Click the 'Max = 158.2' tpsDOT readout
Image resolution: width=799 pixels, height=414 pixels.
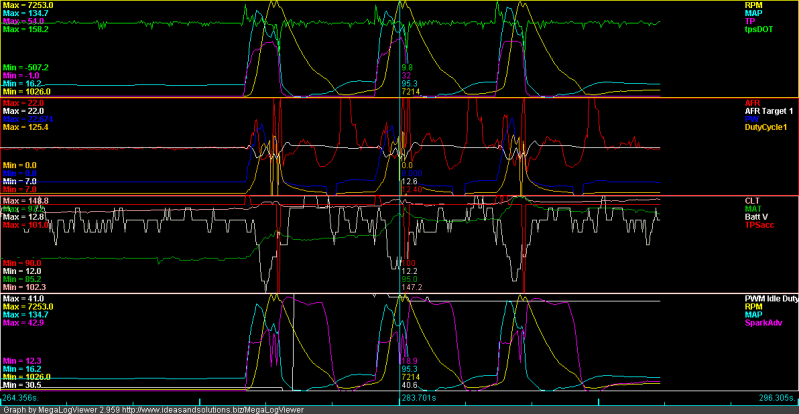click(24, 30)
